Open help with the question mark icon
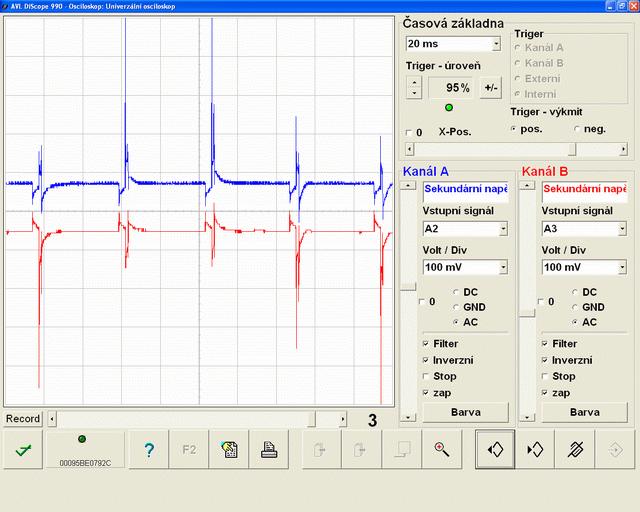 coord(149,450)
